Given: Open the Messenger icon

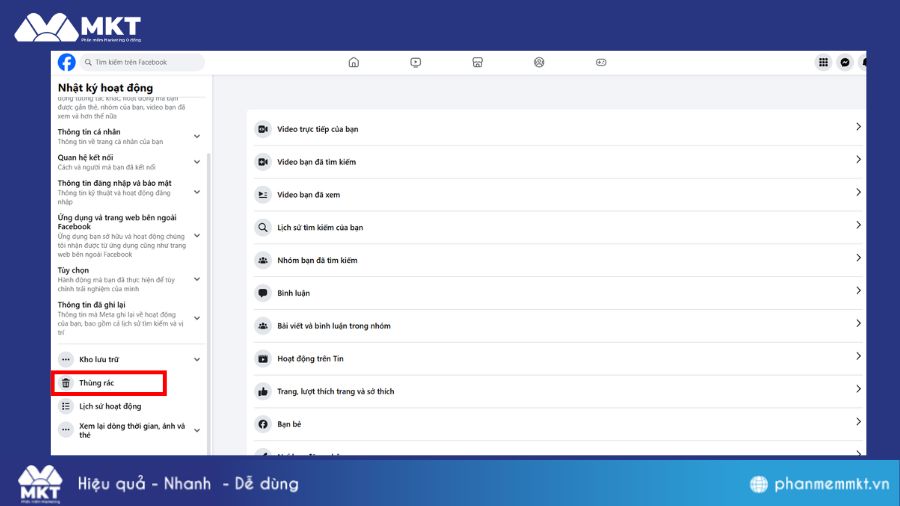Looking at the screenshot, I should pyautogui.click(x=845, y=62).
